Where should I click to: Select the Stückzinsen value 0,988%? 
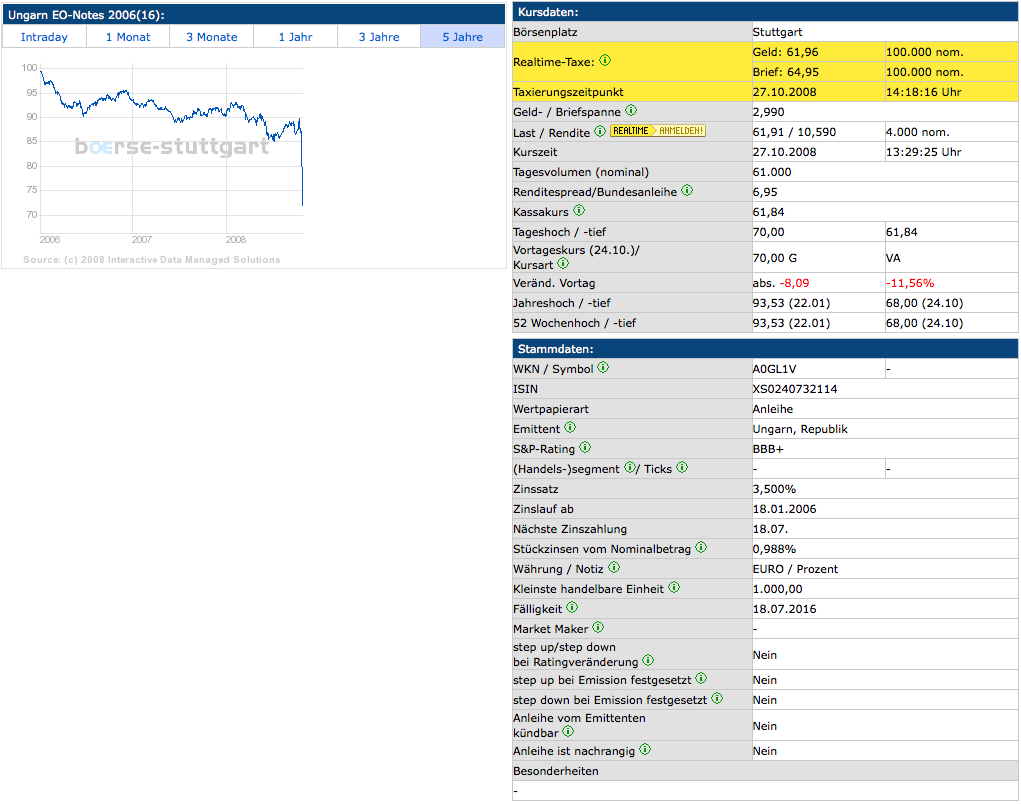click(774, 549)
